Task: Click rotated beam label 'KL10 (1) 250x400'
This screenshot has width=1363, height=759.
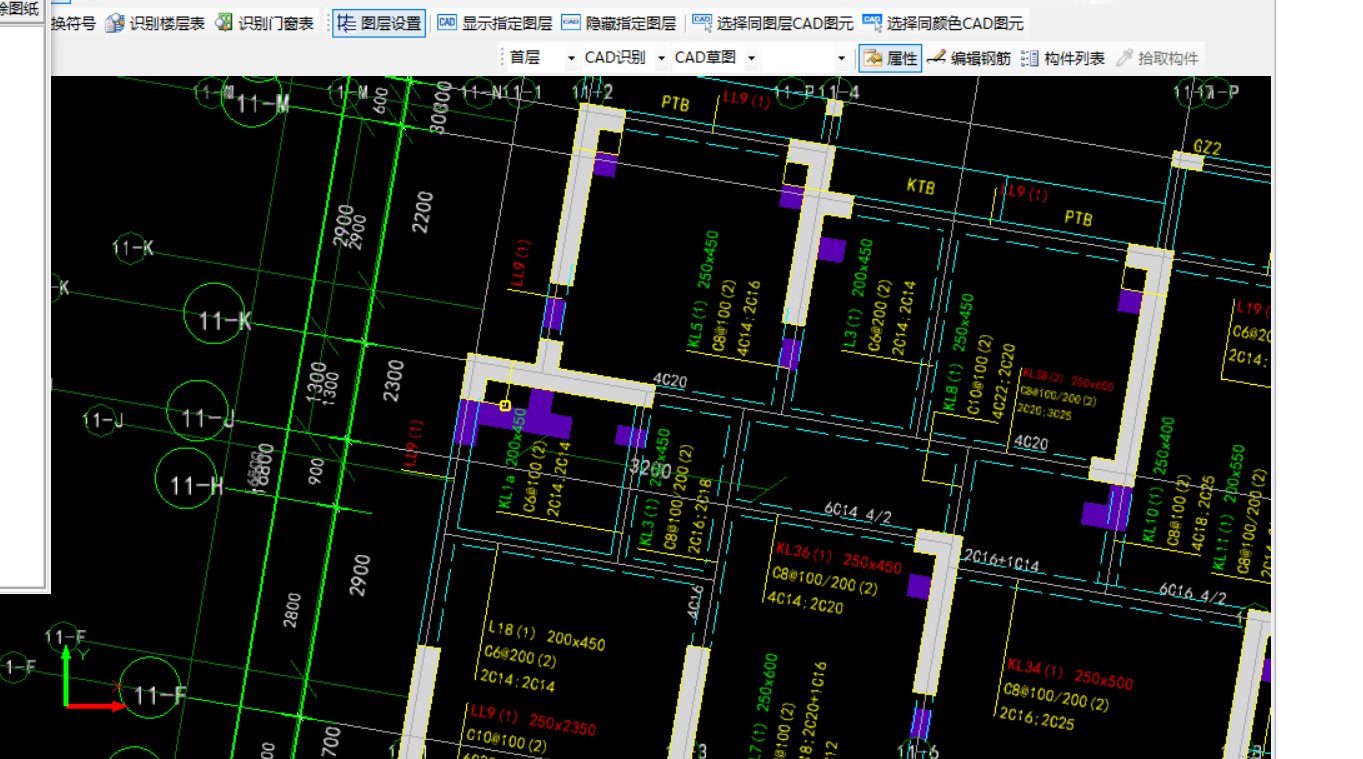Action: coord(1158,480)
